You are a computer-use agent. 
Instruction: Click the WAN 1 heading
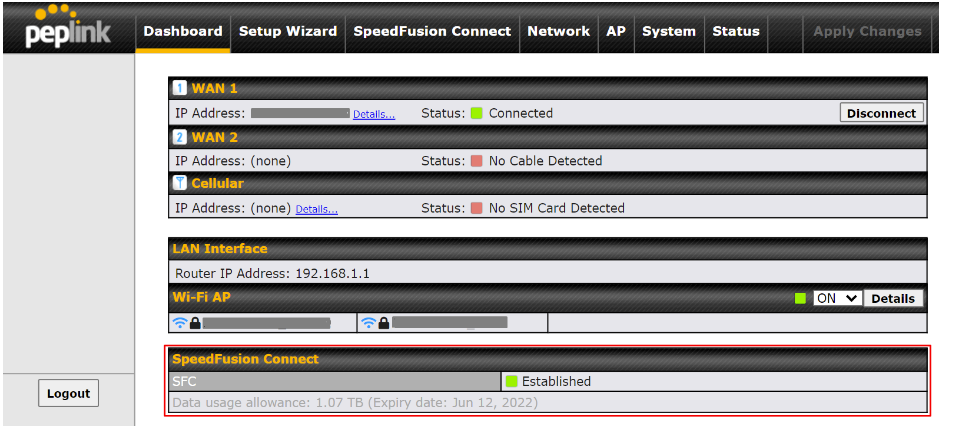(x=214, y=89)
